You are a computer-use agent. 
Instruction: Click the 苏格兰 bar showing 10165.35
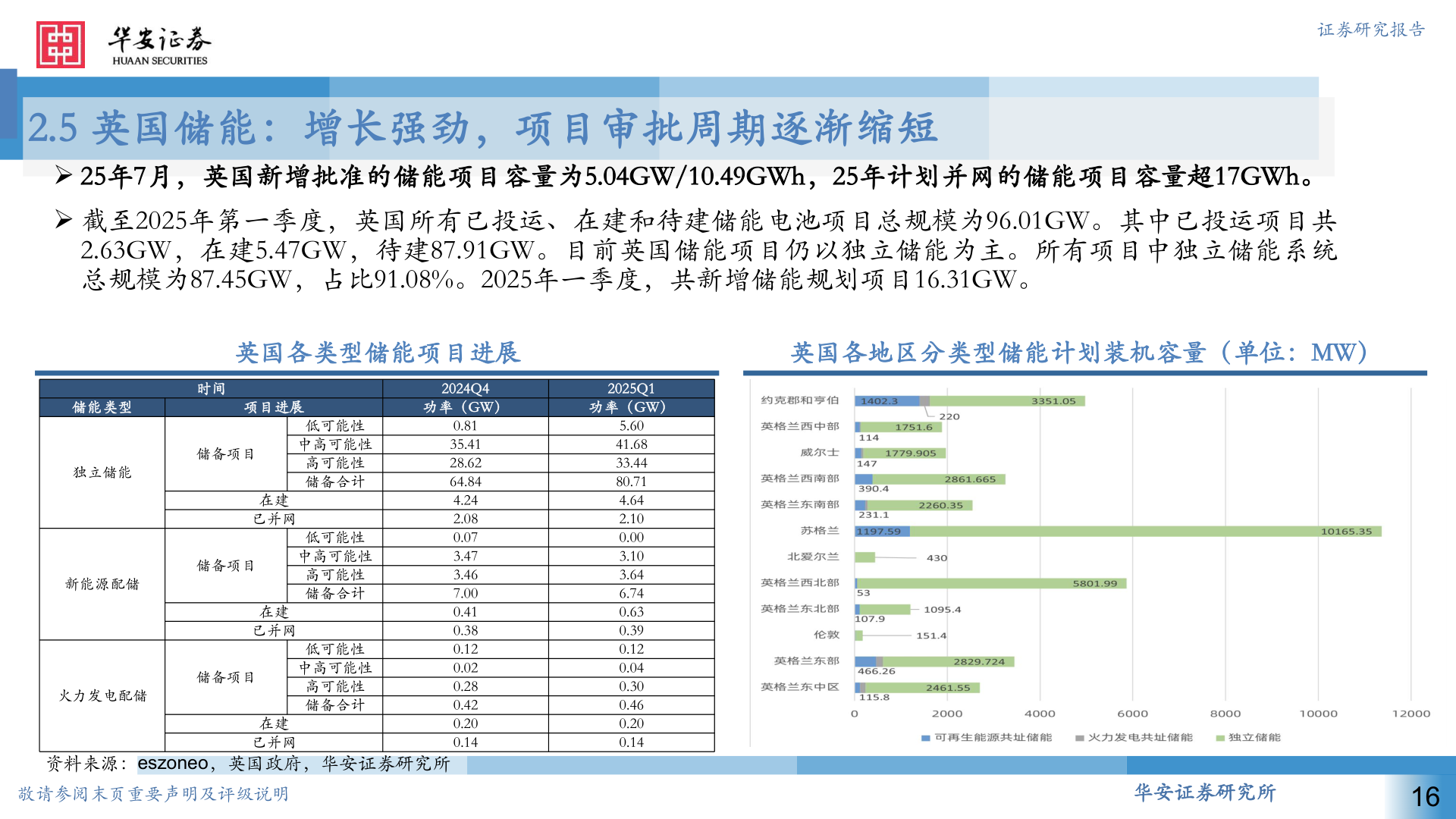click(1137, 532)
